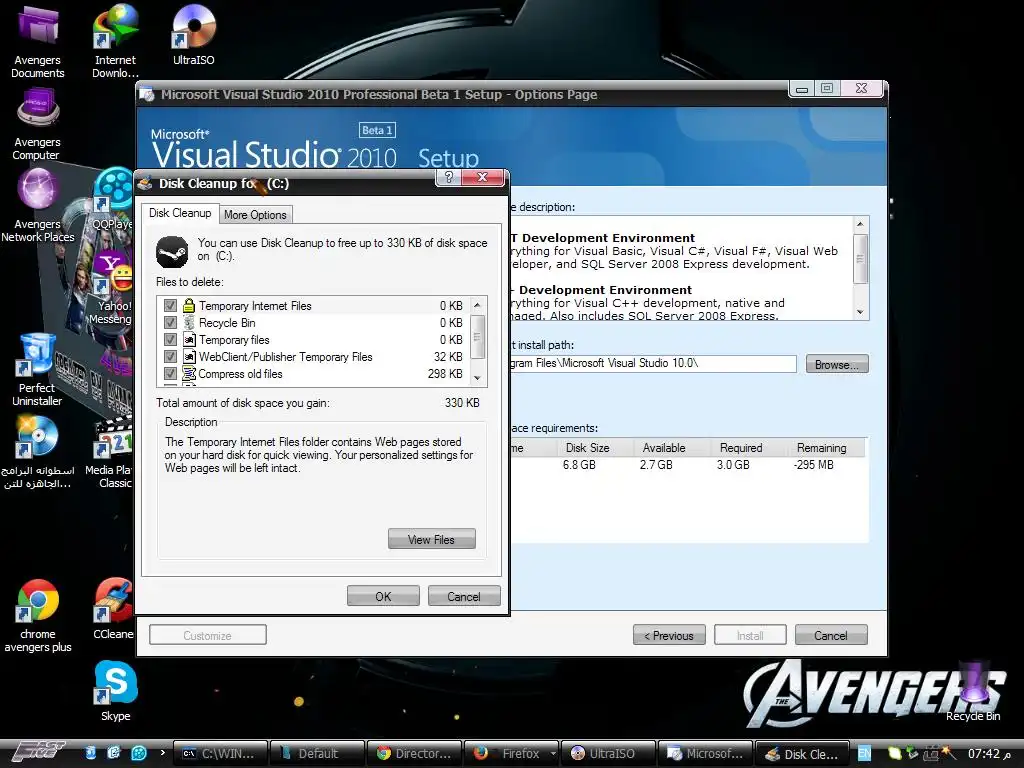This screenshot has height=768, width=1024.
Task: Toggle Compress old files checkbox
Action: [170, 374]
